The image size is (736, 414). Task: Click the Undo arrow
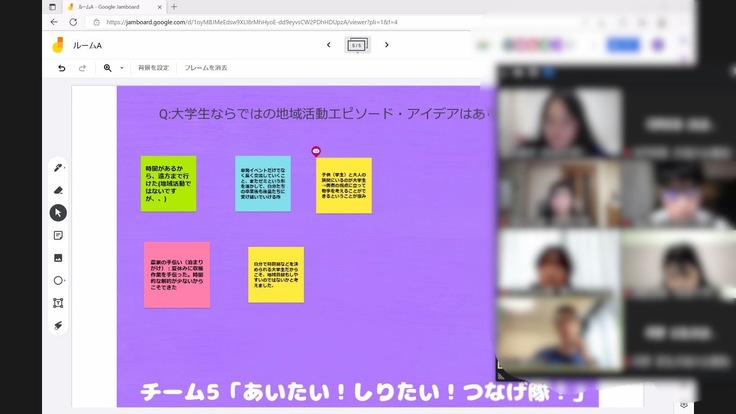pos(61,68)
